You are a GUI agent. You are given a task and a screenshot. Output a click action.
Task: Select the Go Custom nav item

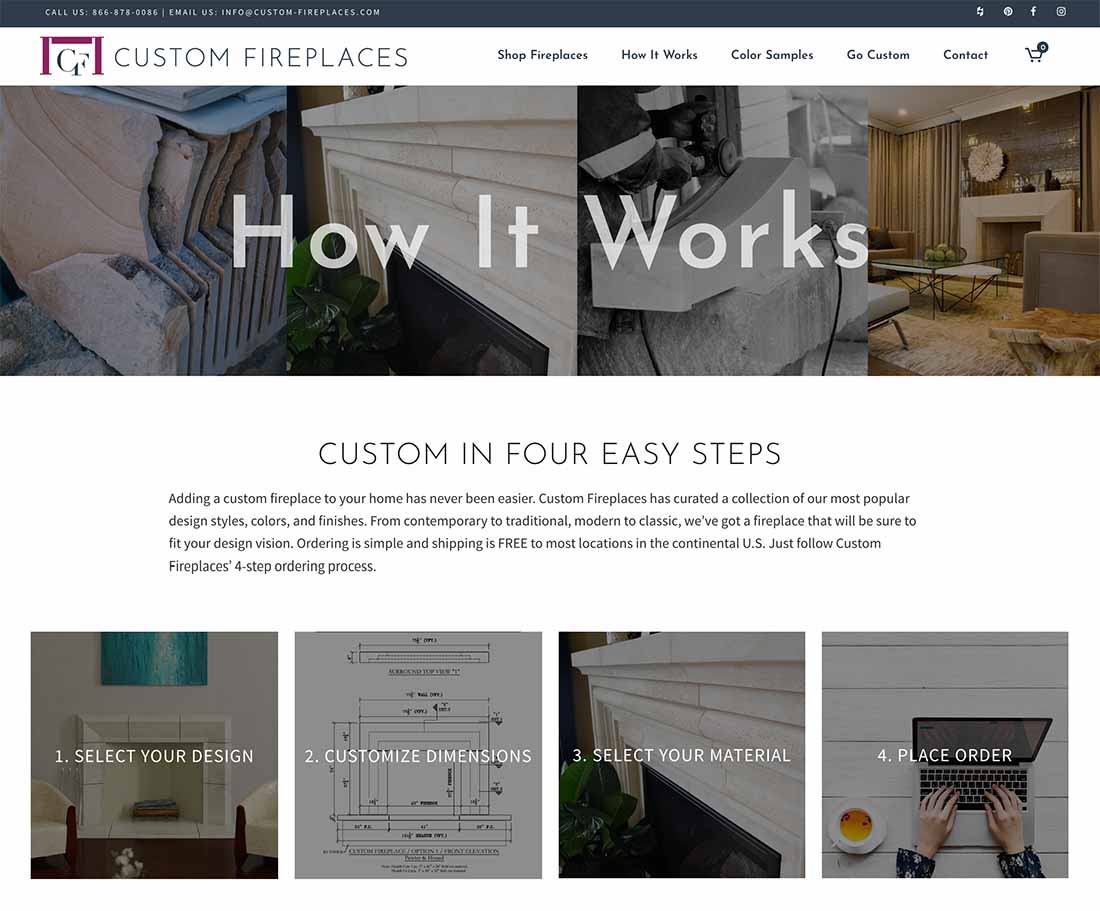point(878,55)
